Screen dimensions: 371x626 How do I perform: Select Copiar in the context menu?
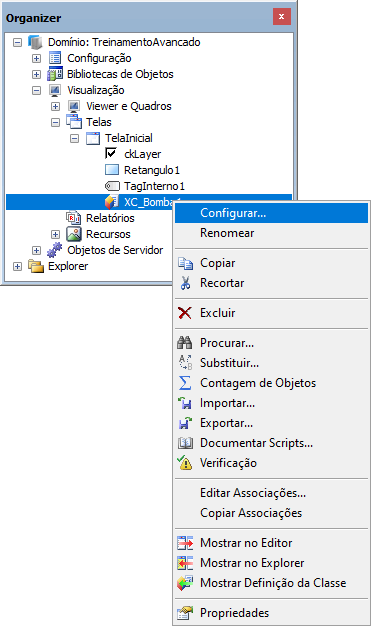(272, 263)
